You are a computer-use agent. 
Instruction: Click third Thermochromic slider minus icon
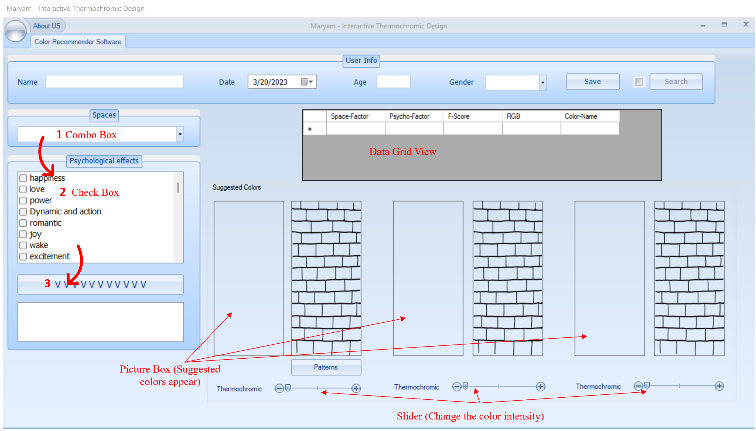pyautogui.click(x=638, y=386)
